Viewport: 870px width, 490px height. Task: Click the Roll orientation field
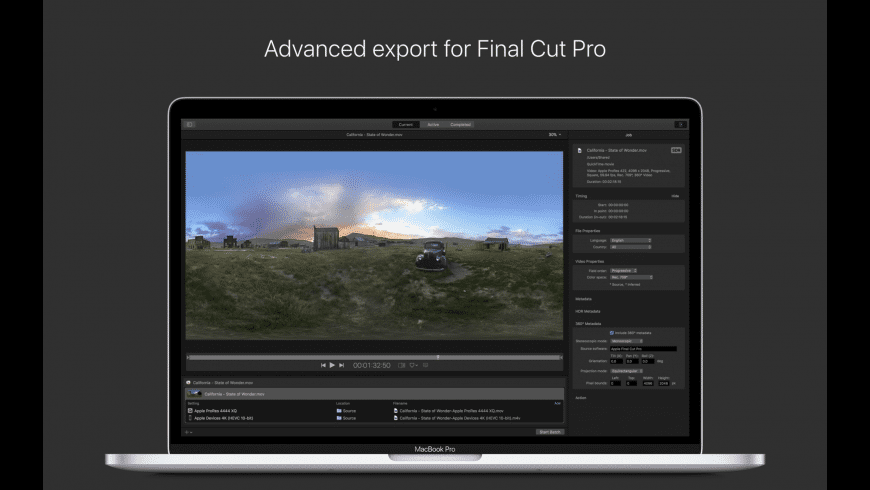tap(648, 361)
